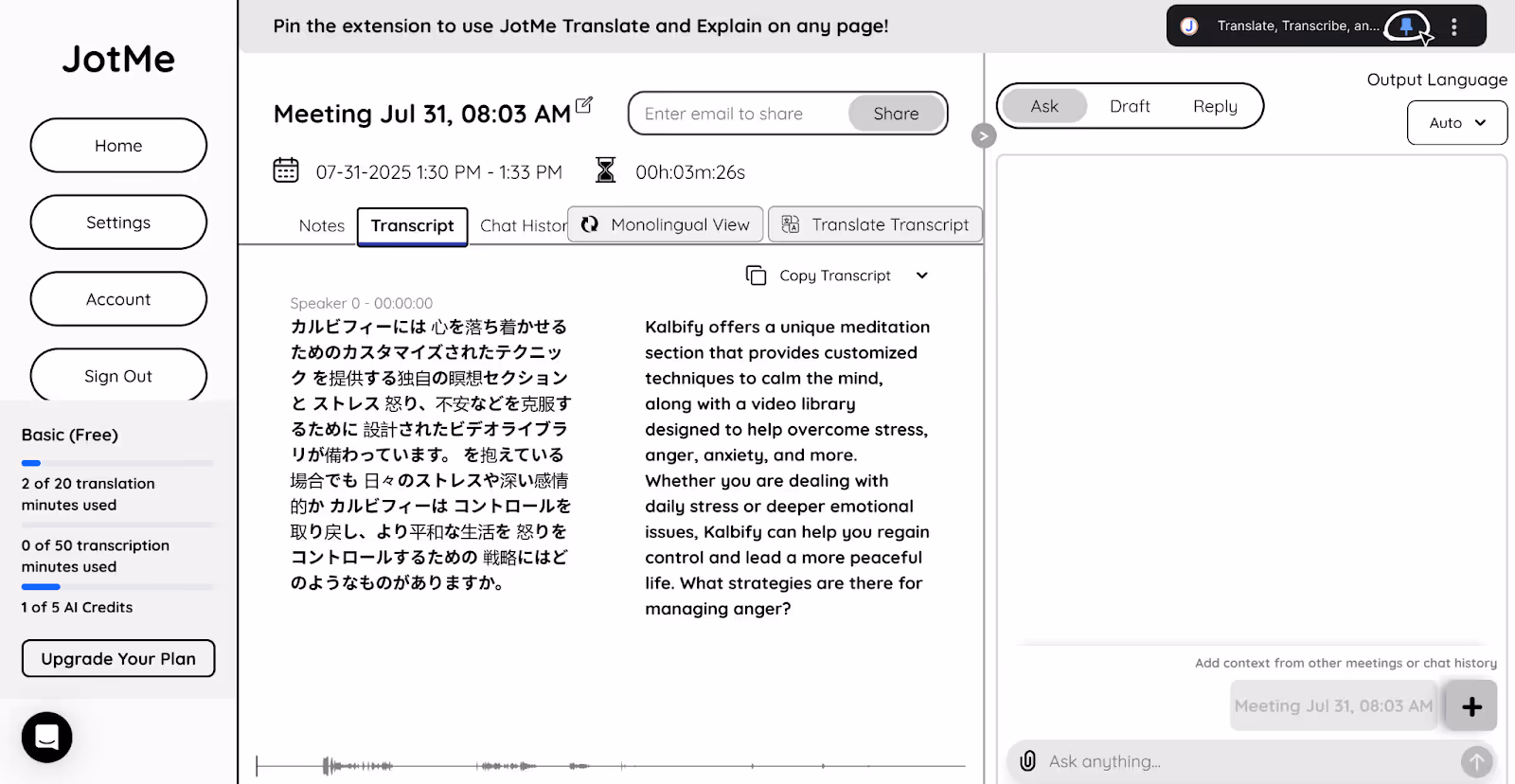Image resolution: width=1515 pixels, height=784 pixels.
Task: Open the Chat History tab
Action: [522, 226]
